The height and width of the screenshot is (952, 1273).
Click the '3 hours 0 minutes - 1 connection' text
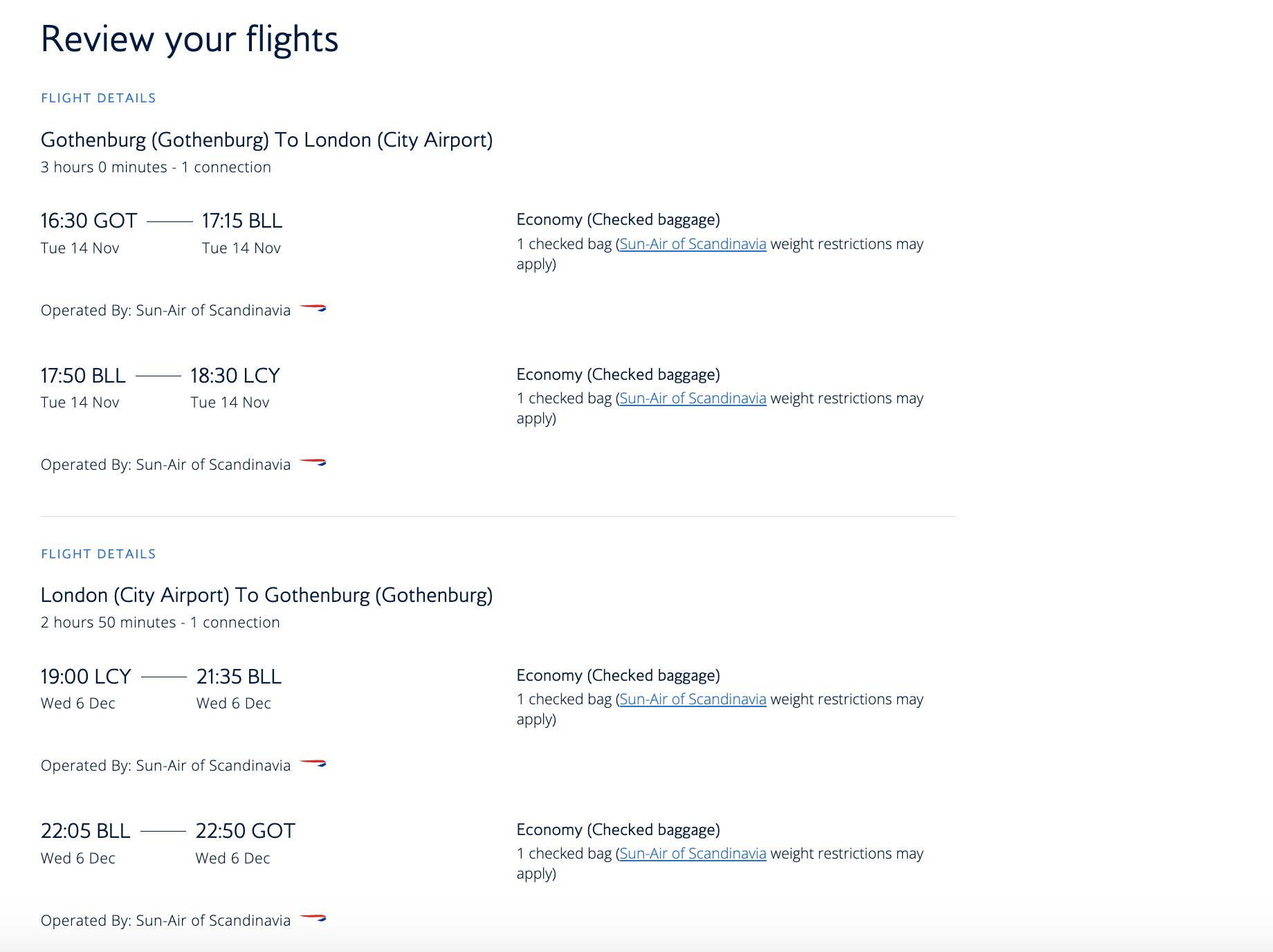(x=156, y=167)
